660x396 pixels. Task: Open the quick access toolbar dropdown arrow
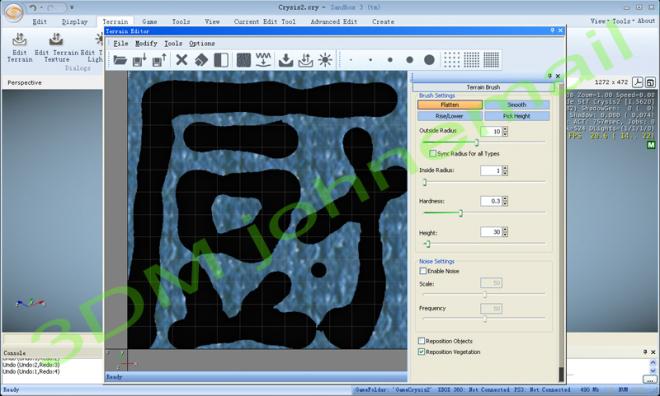point(72,8)
